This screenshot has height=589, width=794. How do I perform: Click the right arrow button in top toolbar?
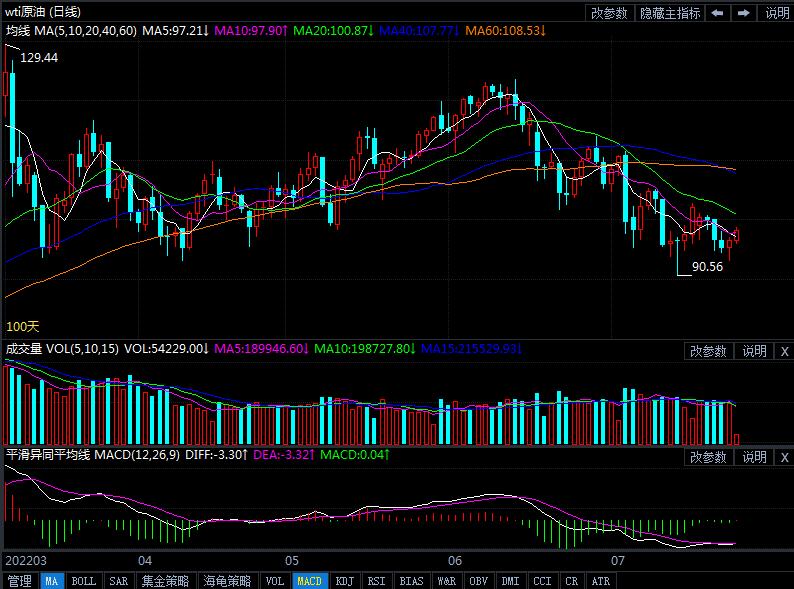pyautogui.click(x=743, y=13)
